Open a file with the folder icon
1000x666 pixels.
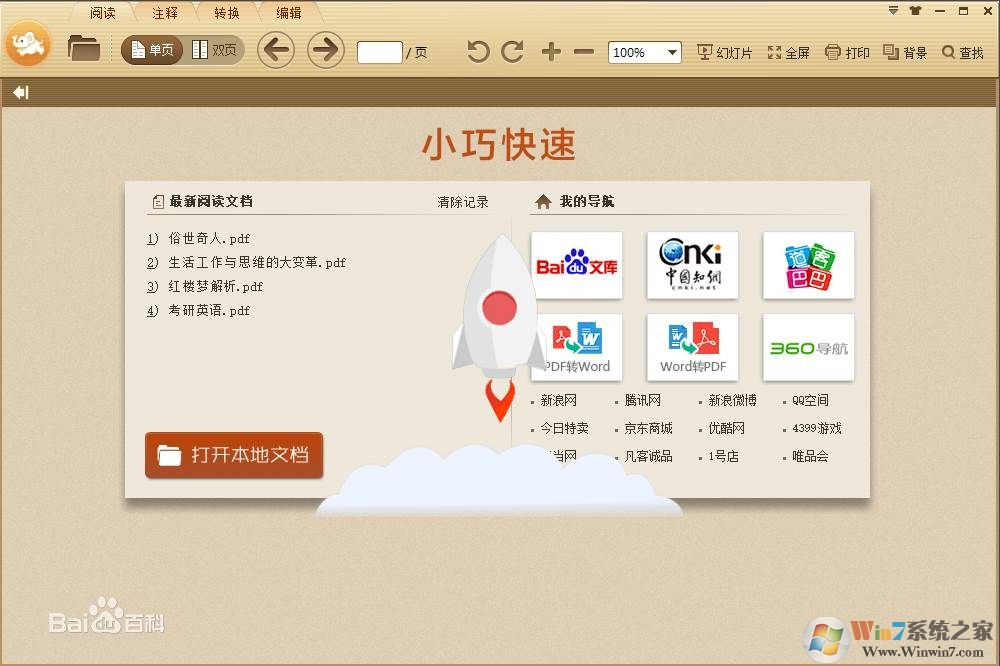[x=84, y=47]
